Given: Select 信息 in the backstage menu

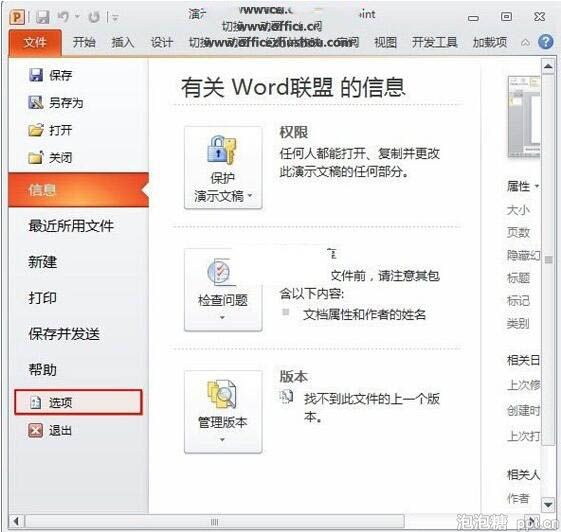Looking at the screenshot, I should 78,190.
